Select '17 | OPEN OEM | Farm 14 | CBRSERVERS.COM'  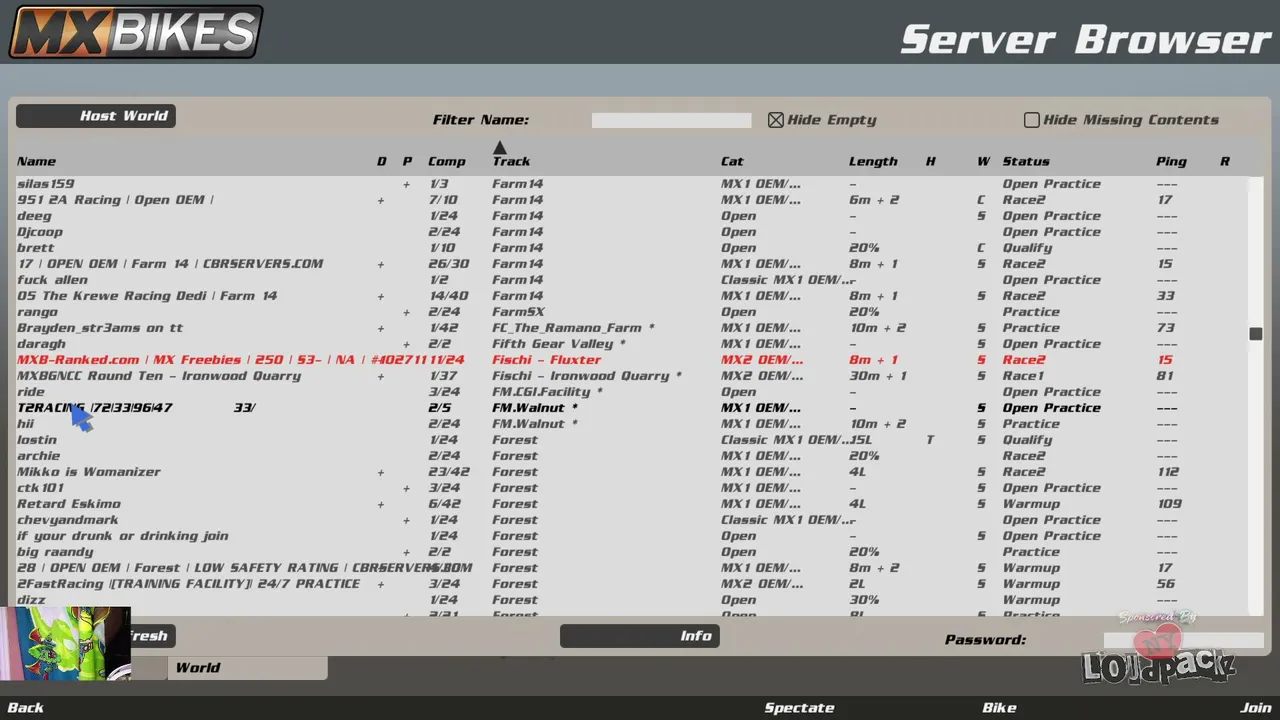633,264
